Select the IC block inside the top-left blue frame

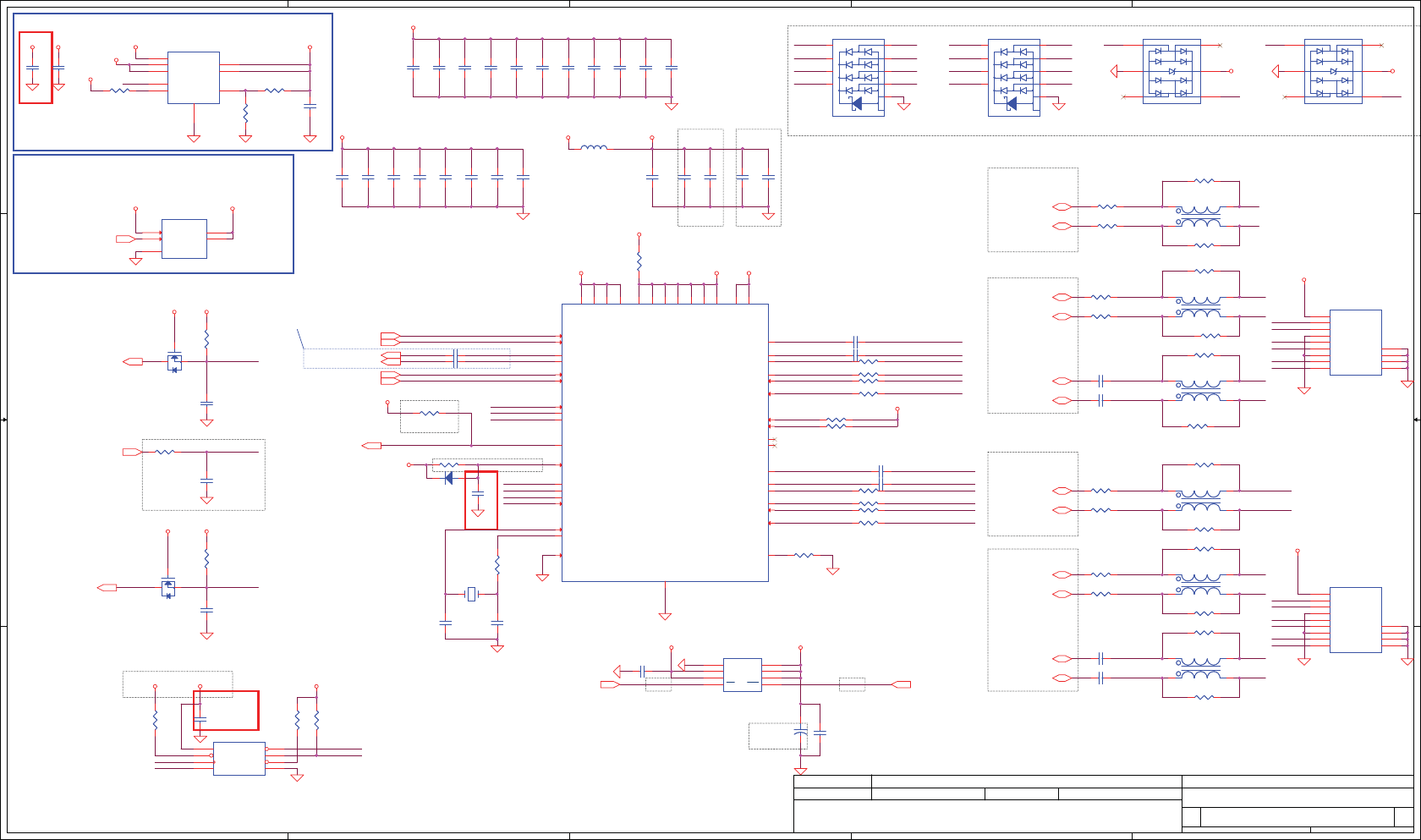(x=194, y=78)
